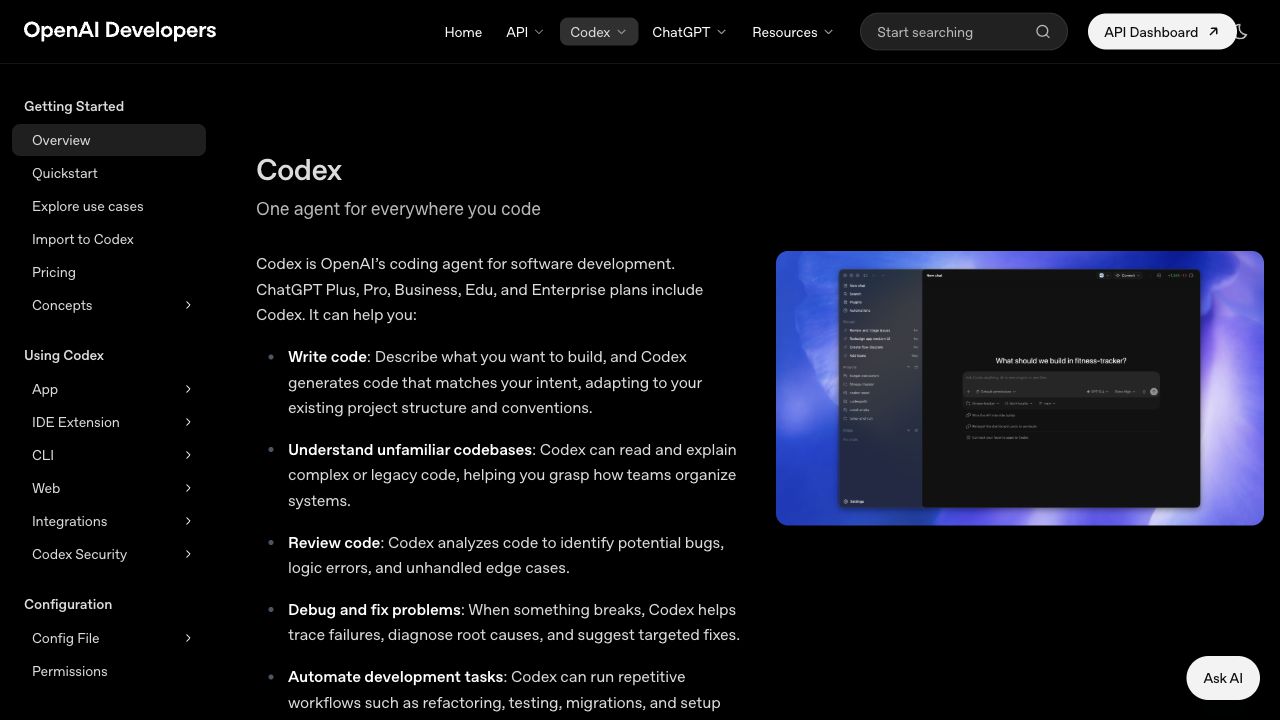Open the Codex dropdown menu
This screenshot has height=720, width=1280.
(x=599, y=32)
